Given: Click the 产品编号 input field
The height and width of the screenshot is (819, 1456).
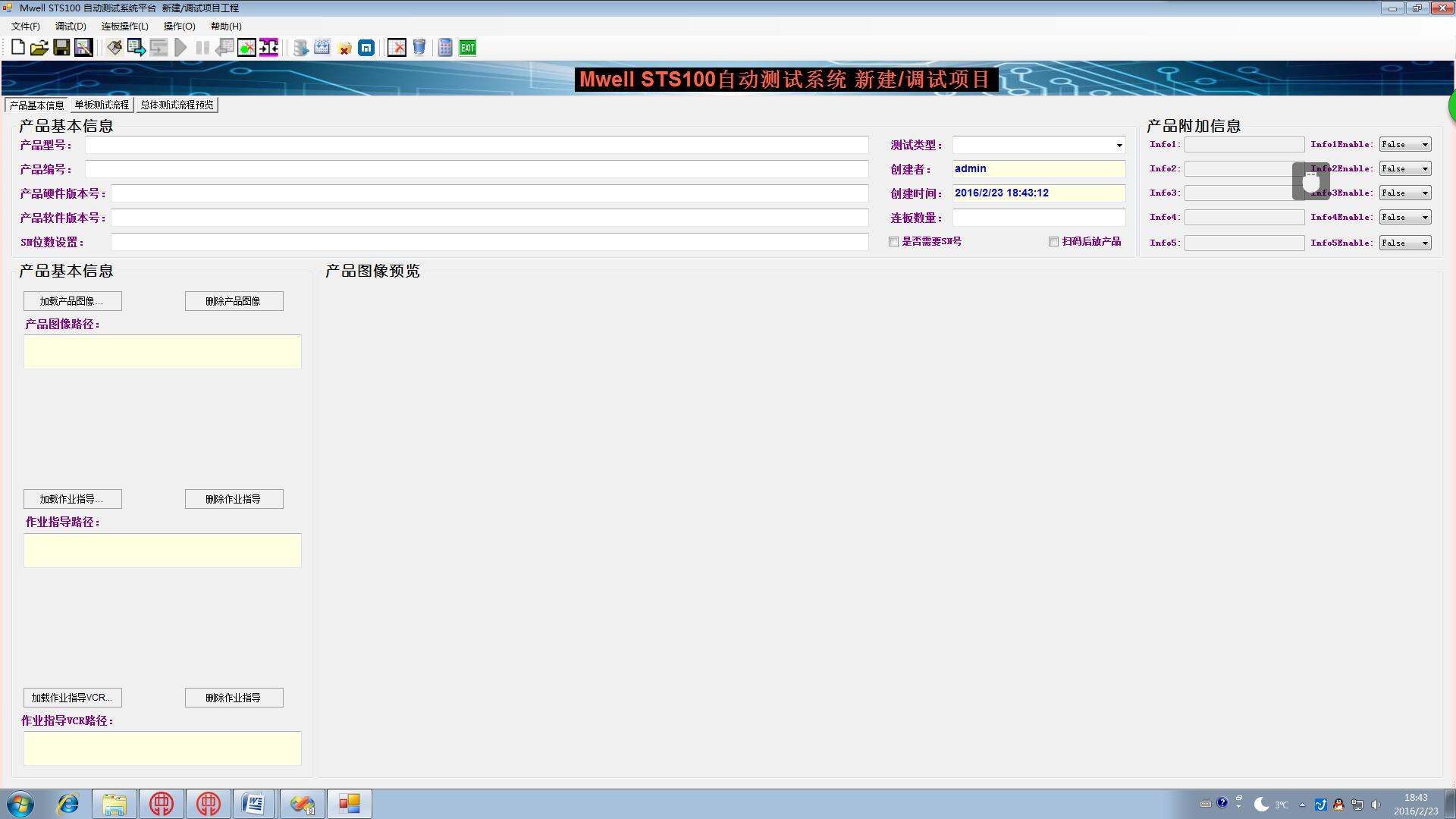Looking at the screenshot, I should [x=477, y=169].
